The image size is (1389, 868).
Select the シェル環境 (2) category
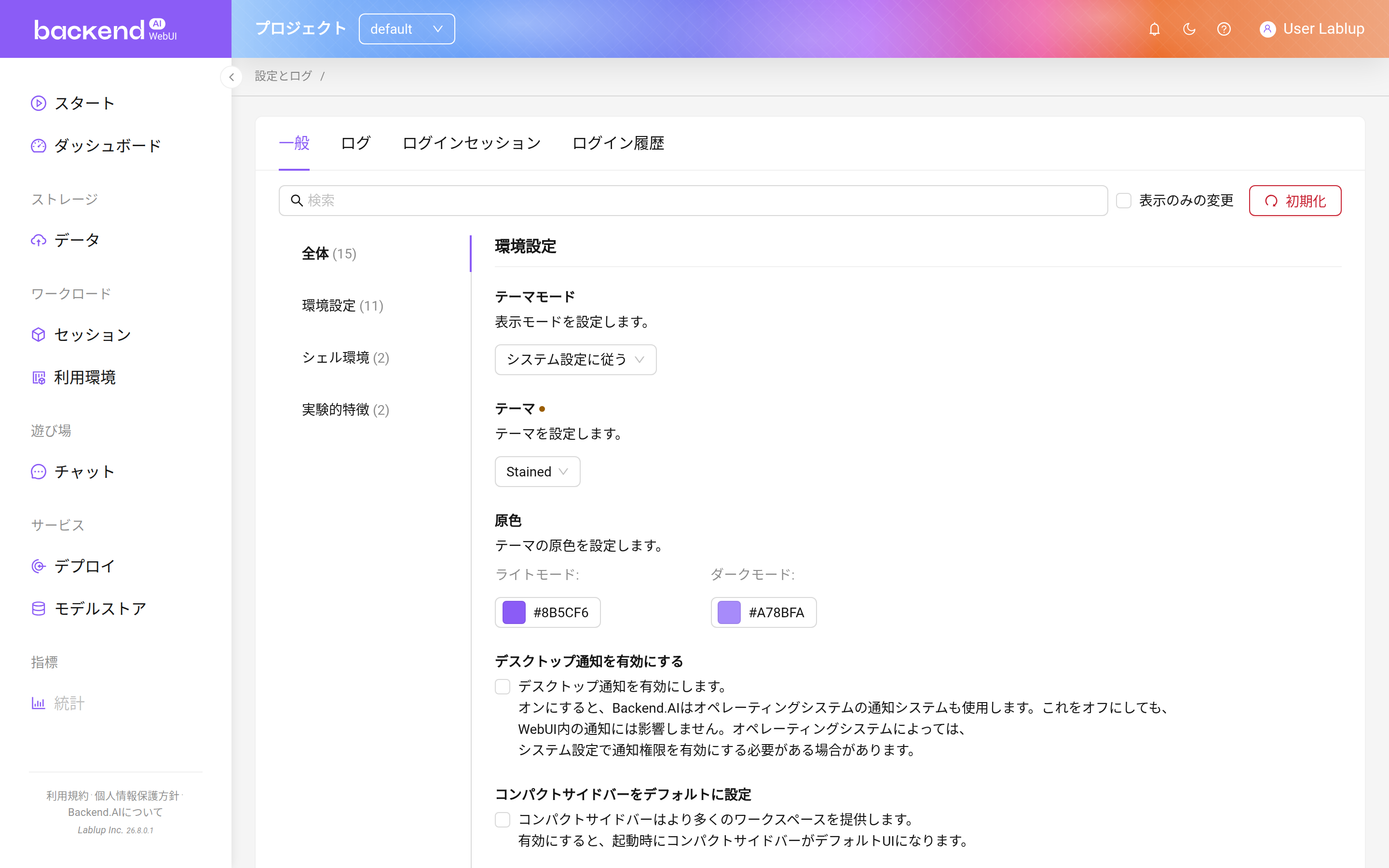[374, 358]
